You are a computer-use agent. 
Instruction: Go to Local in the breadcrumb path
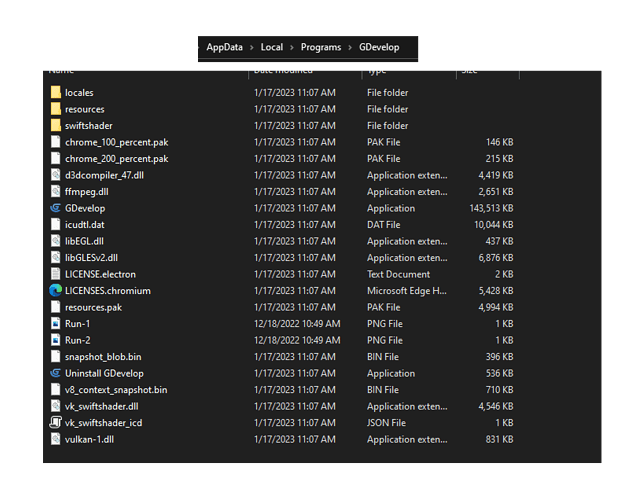click(x=272, y=47)
